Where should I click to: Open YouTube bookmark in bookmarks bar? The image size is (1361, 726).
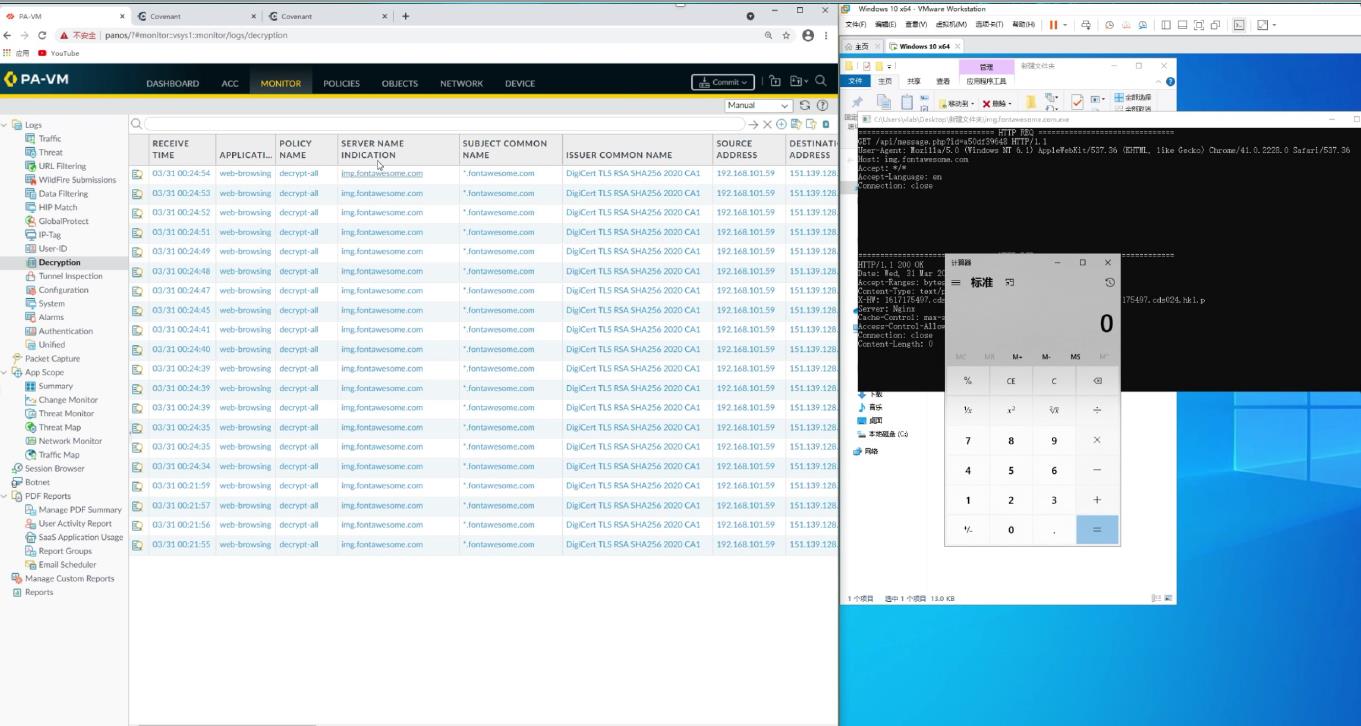(58, 53)
